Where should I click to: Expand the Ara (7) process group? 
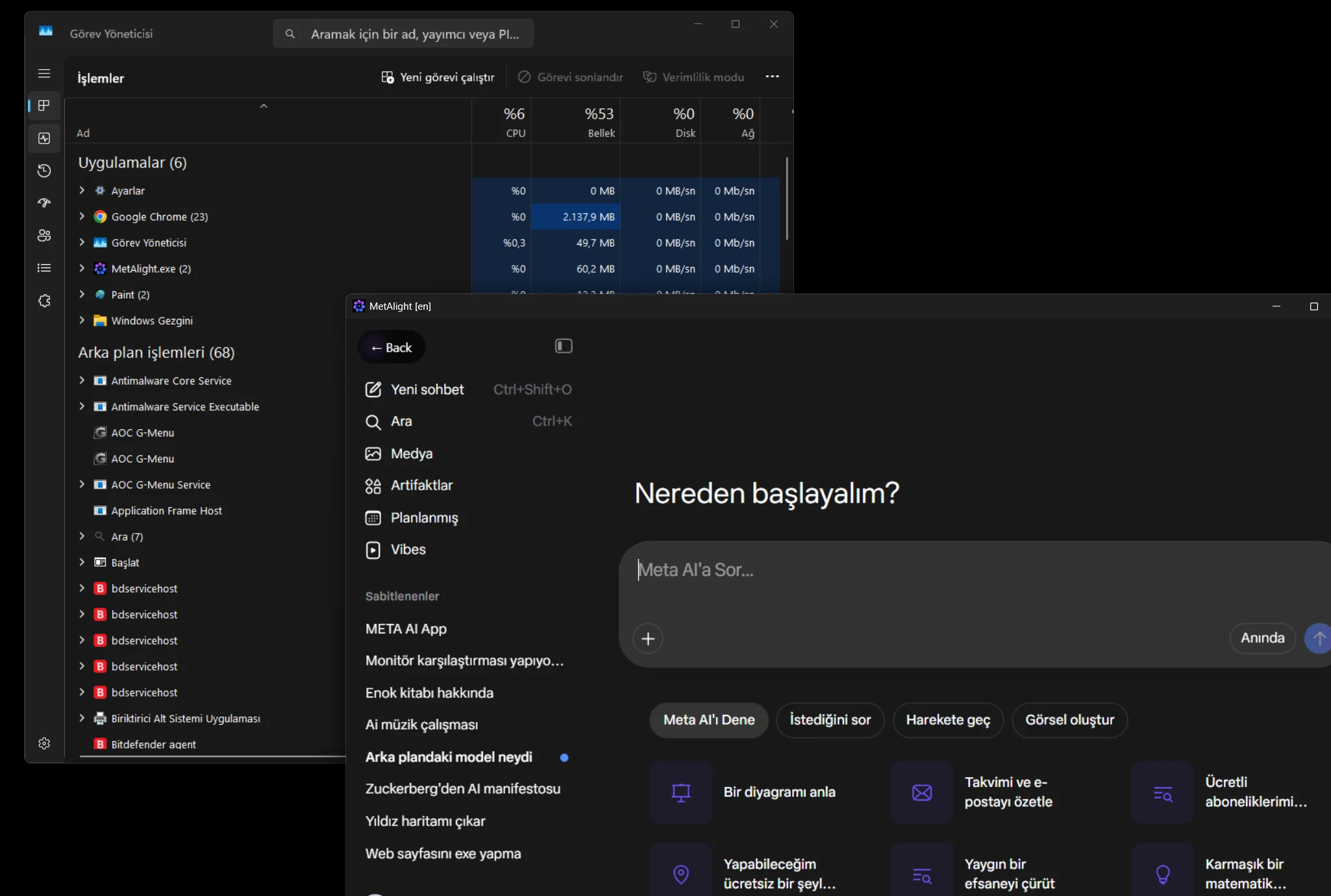tap(82, 536)
